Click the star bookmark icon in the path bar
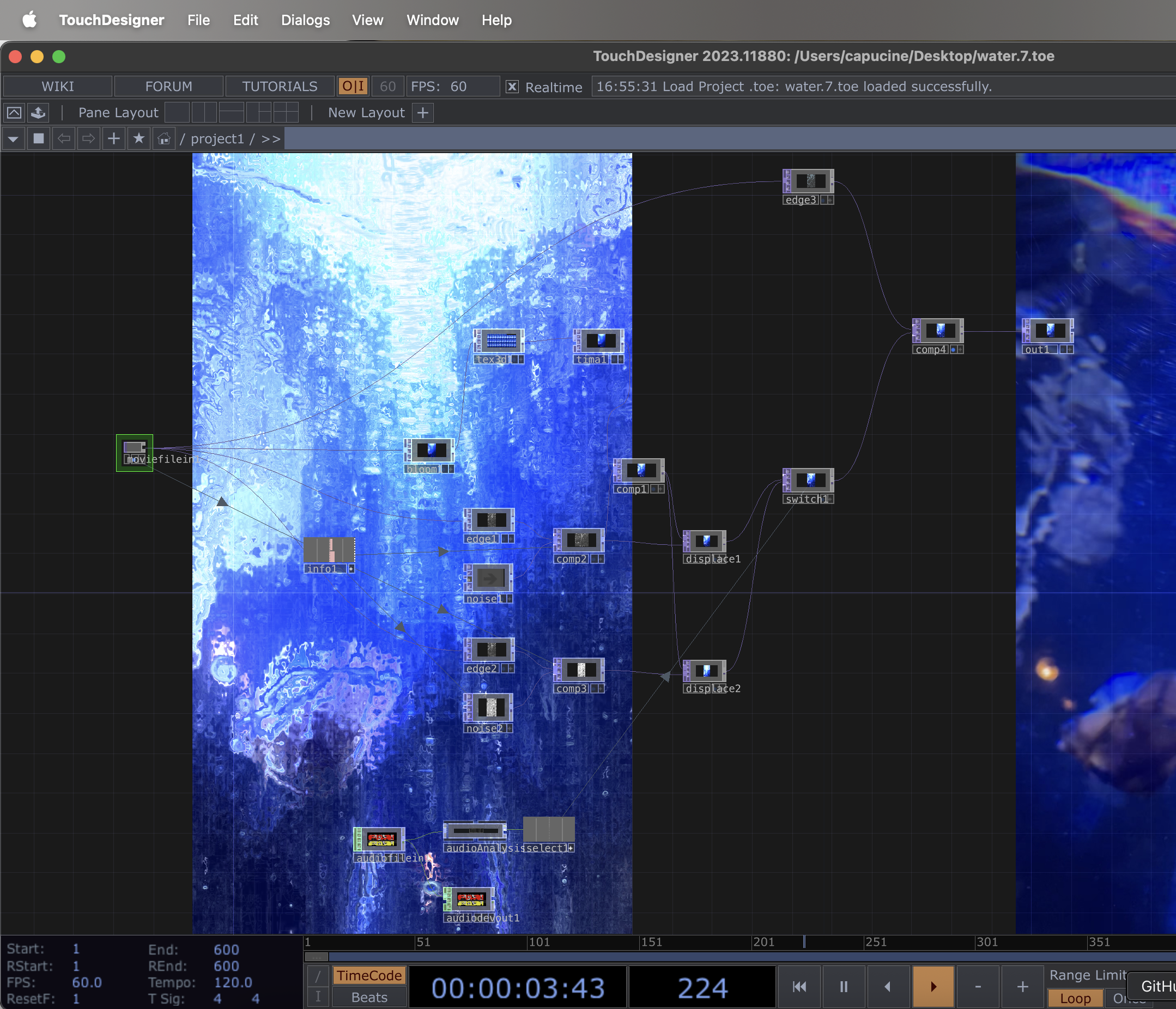 tap(138, 138)
